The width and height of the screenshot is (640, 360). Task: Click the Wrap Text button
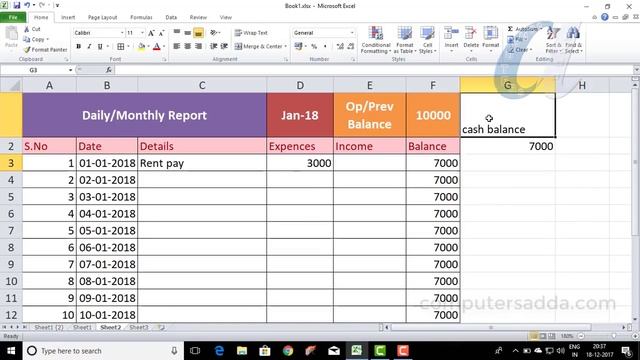251,33
